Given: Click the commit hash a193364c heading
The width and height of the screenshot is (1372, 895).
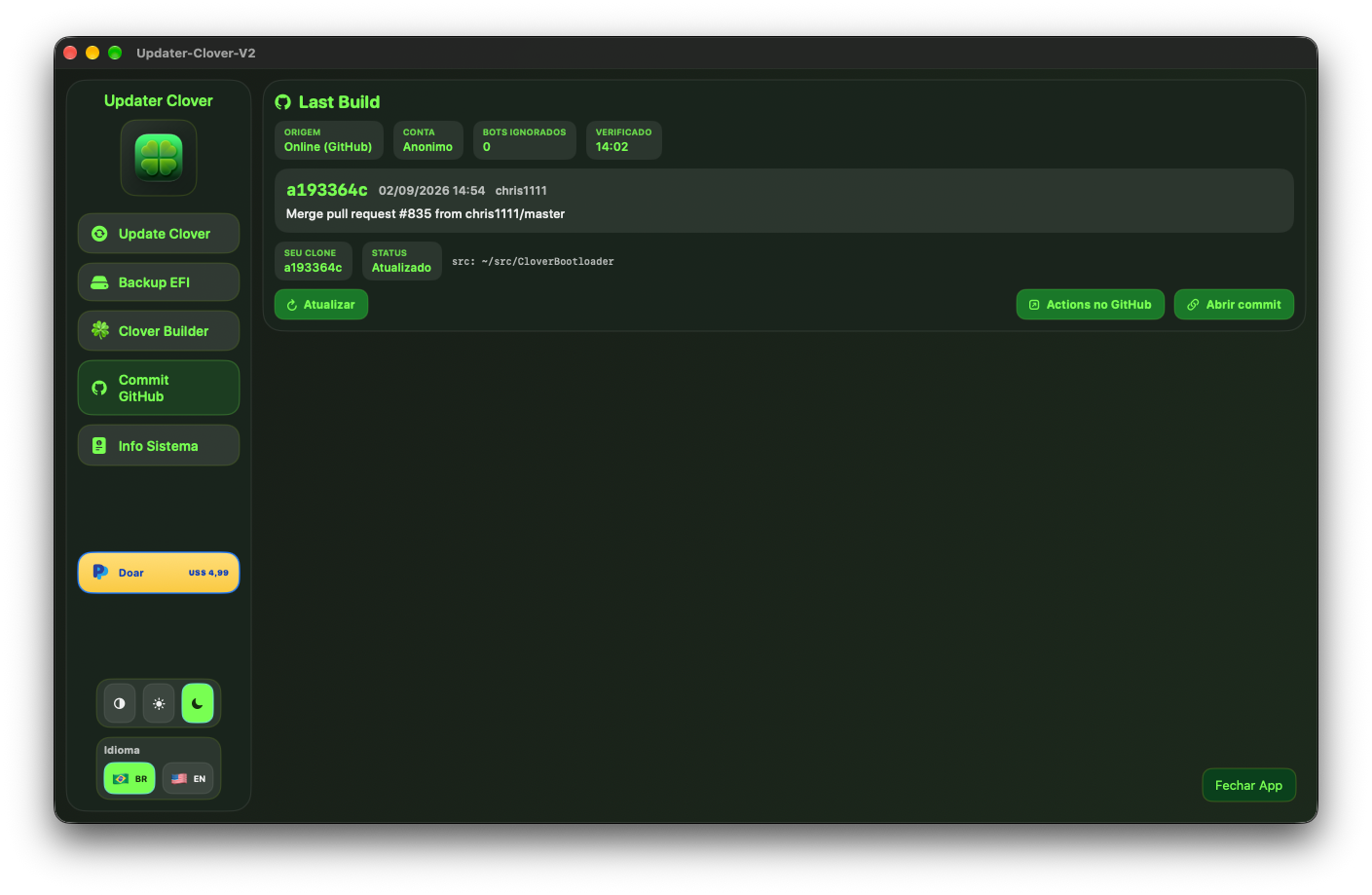Looking at the screenshot, I should (x=327, y=190).
